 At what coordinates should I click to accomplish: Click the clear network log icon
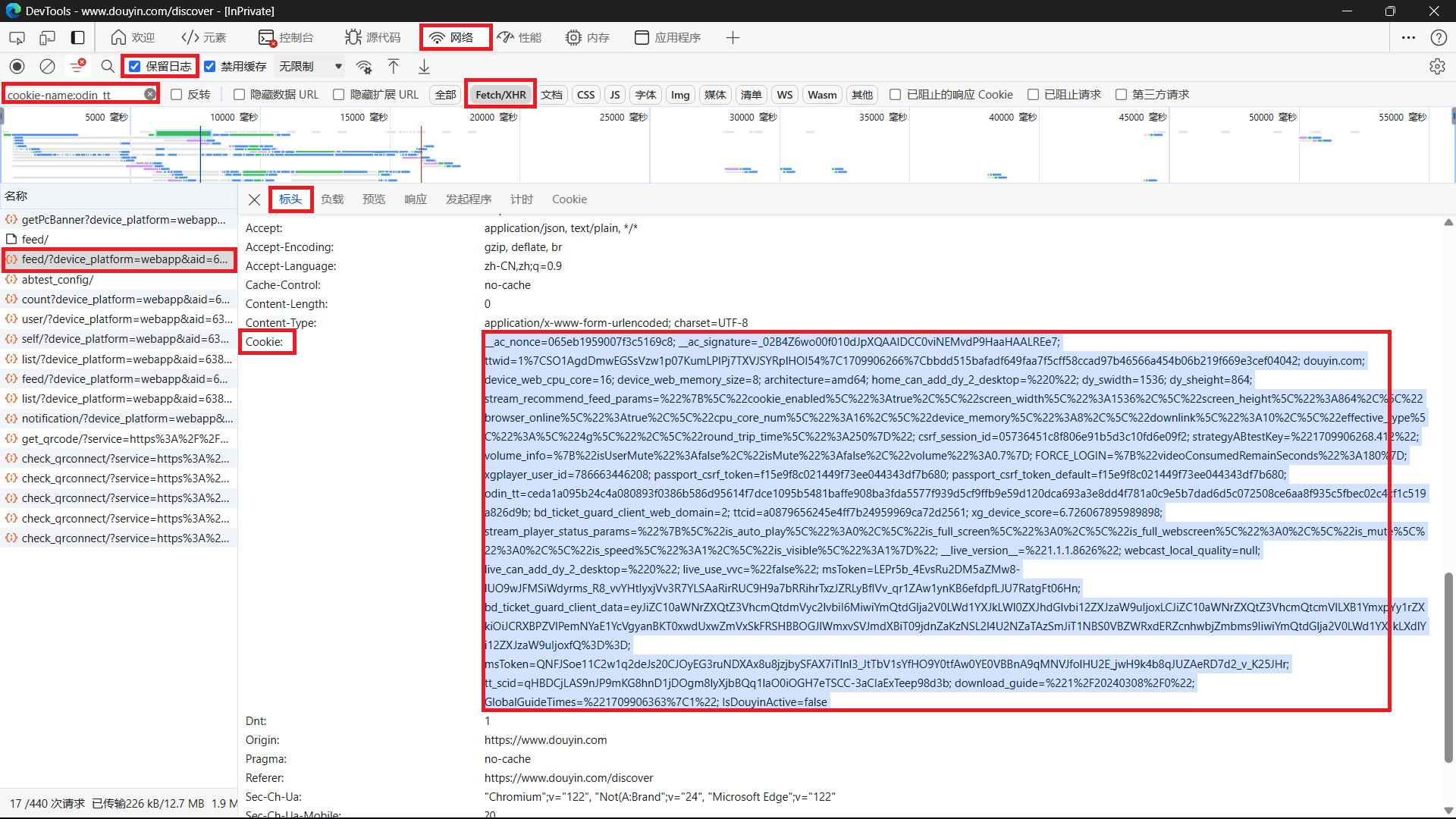(x=47, y=67)
